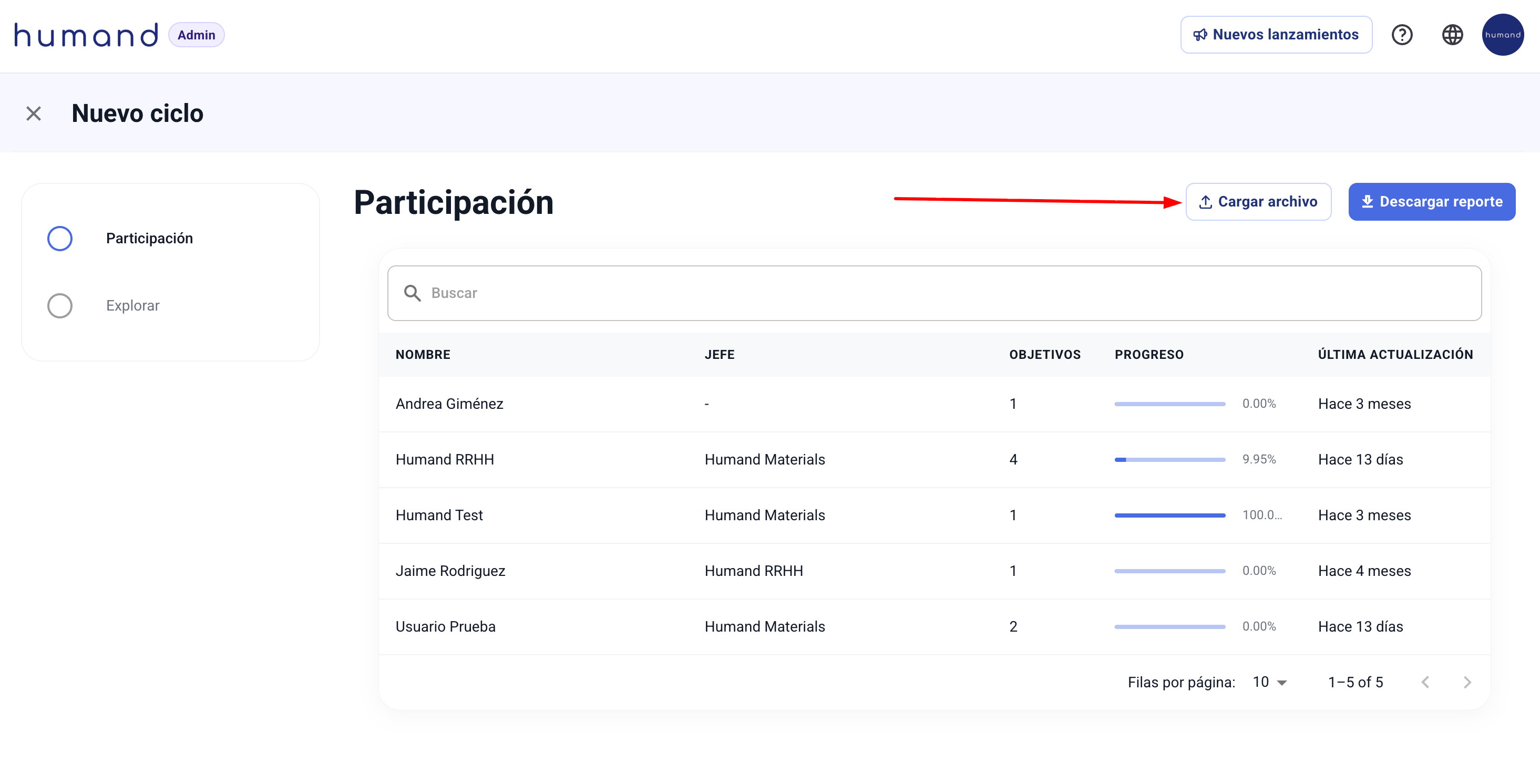
Task: Open the Explorar step label
Action: tap(133, 305)
